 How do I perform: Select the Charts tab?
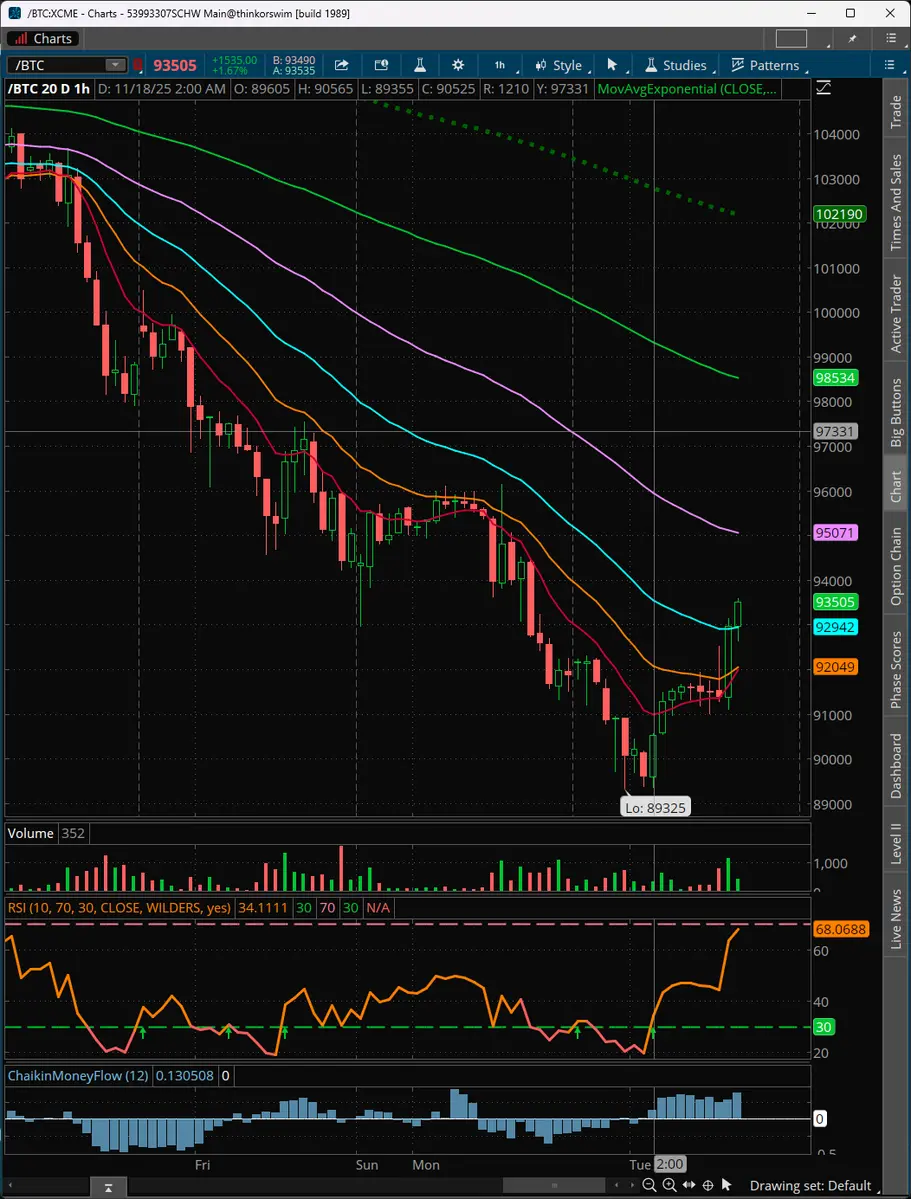[x=41, y=38]
